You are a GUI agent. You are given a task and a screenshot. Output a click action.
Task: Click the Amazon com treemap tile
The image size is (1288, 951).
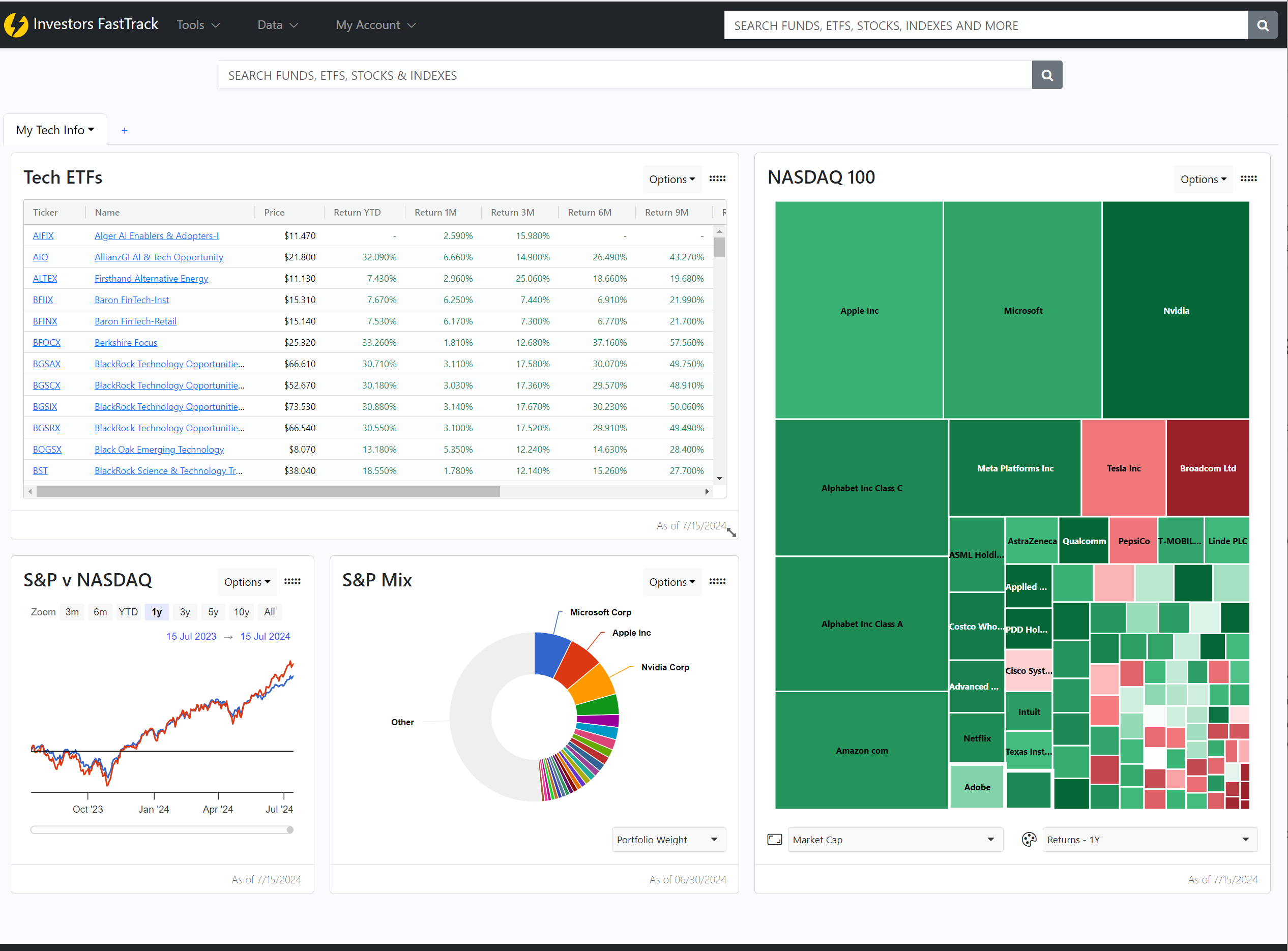click(x=861, y=750)
